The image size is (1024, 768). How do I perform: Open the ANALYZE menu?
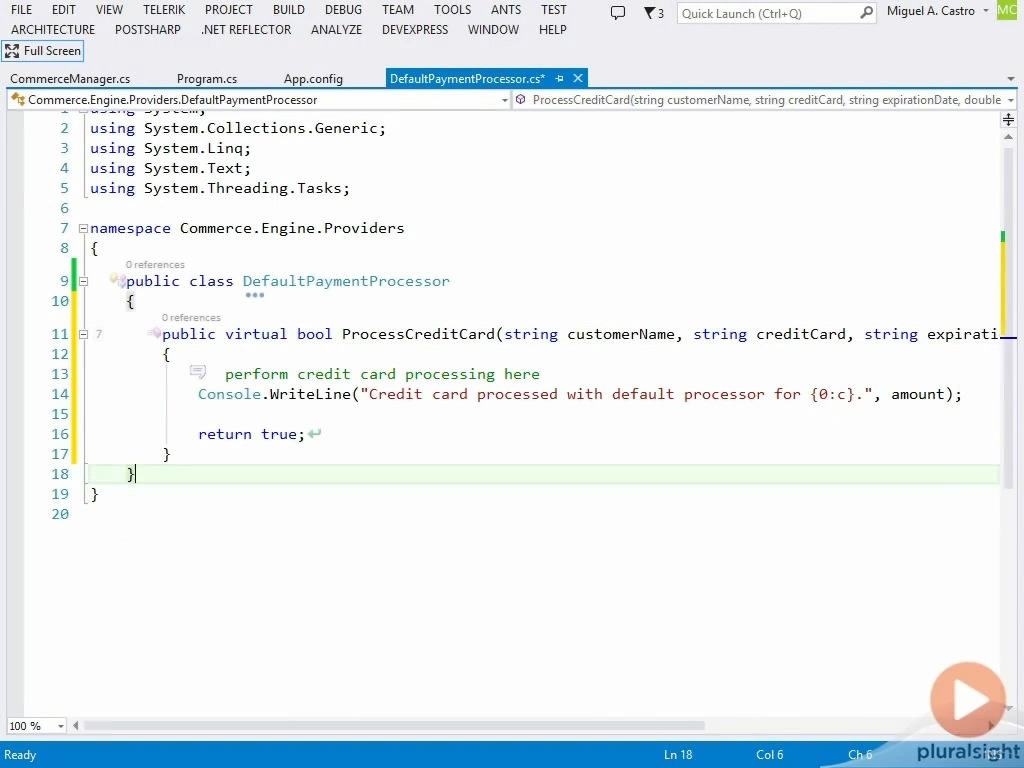click(336, 30)
